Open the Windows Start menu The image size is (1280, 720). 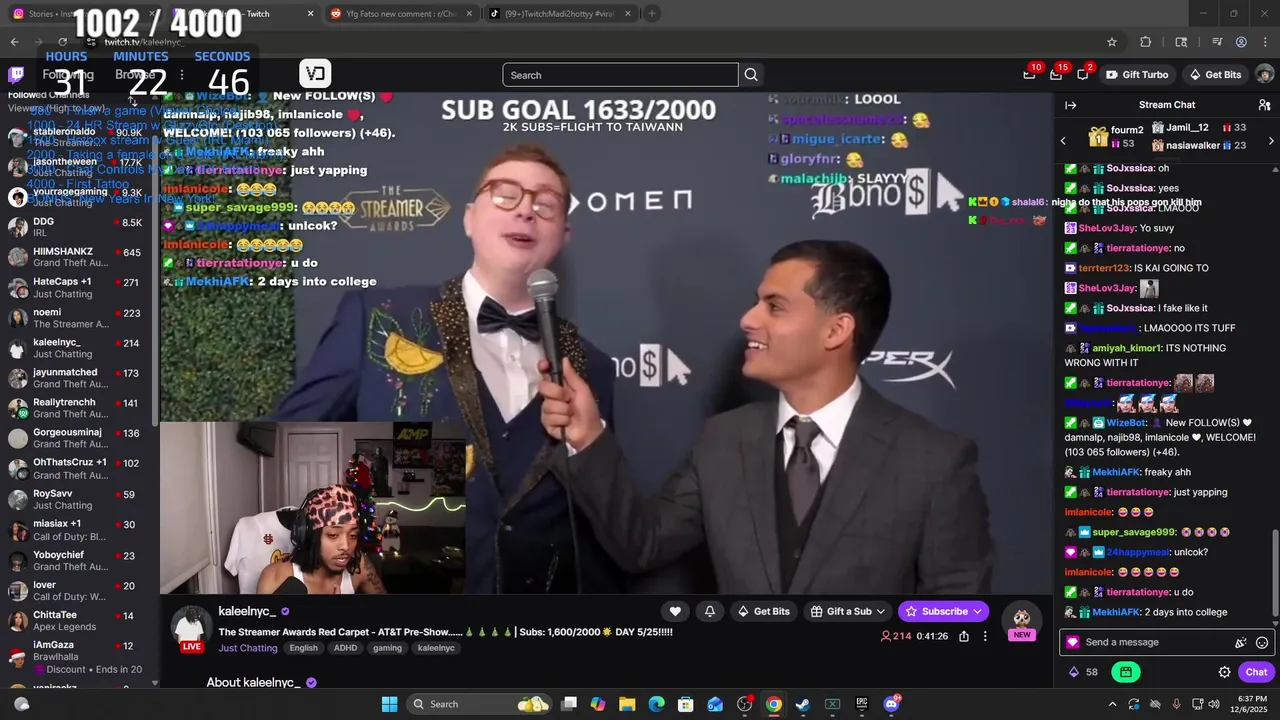(389, 704)
